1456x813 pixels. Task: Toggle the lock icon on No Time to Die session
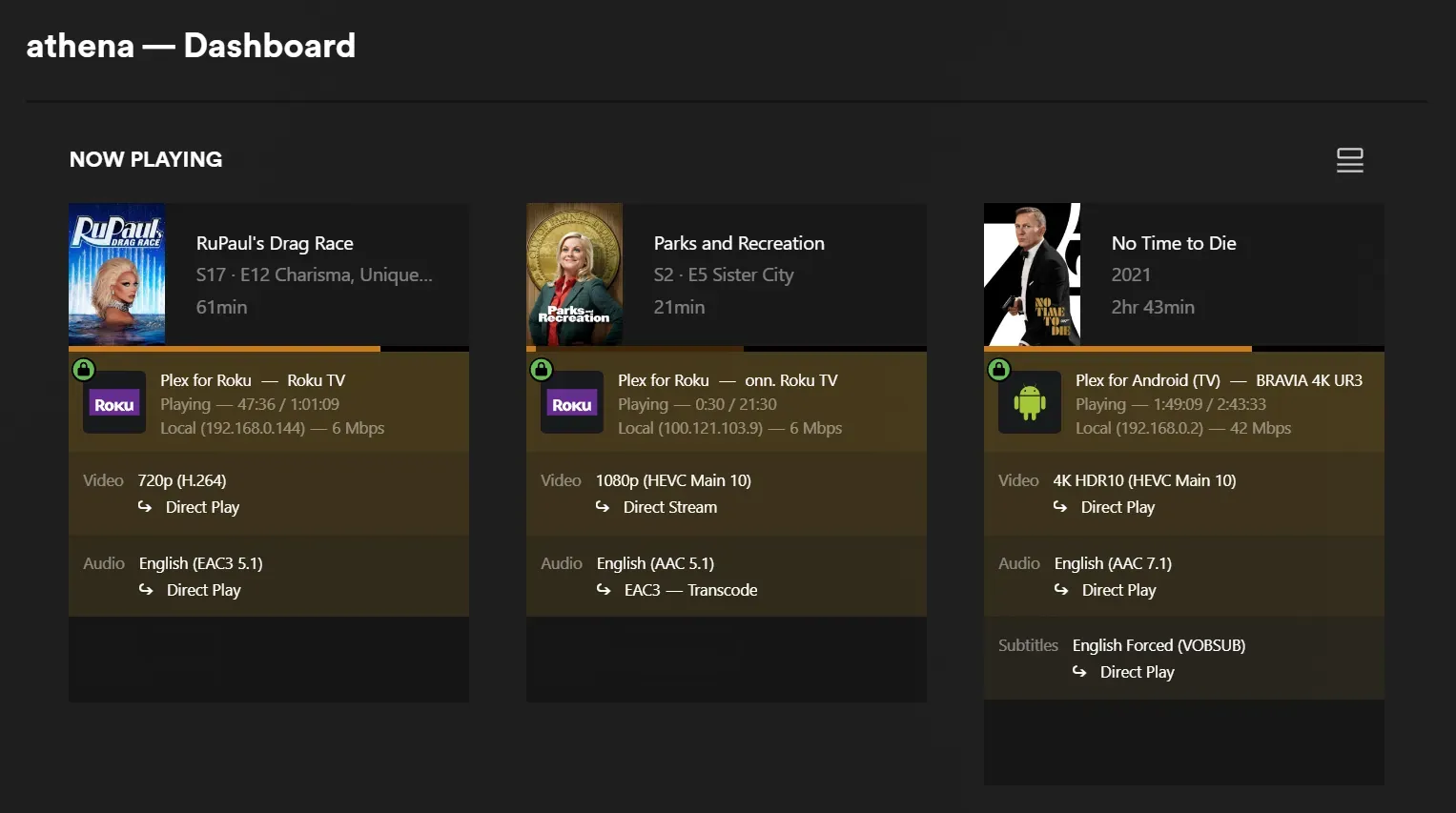click(x=998, y=369)
